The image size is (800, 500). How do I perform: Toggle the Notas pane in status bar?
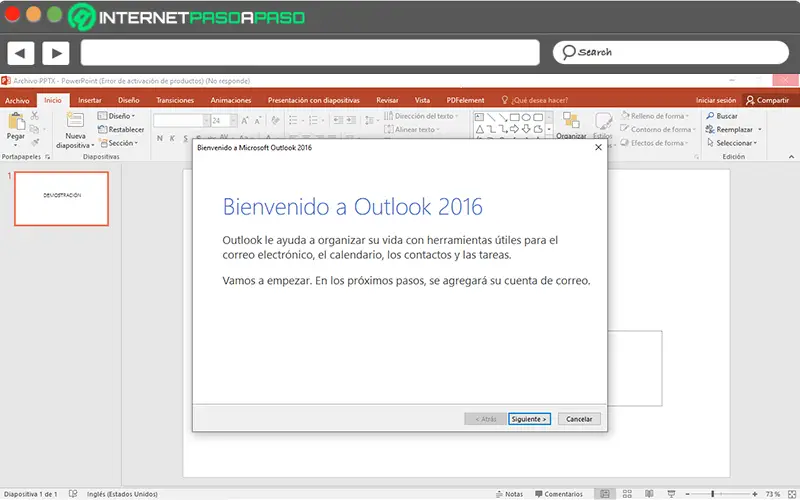(510, 494)
